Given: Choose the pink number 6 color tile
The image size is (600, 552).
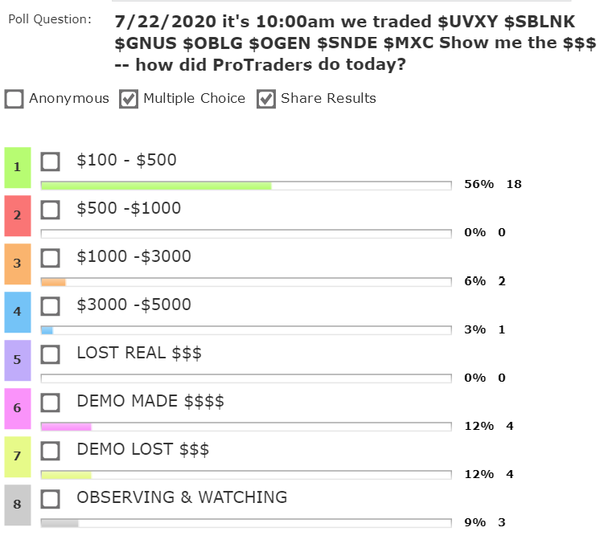Looking at the screenshot, I should click(x=18, y=408).
